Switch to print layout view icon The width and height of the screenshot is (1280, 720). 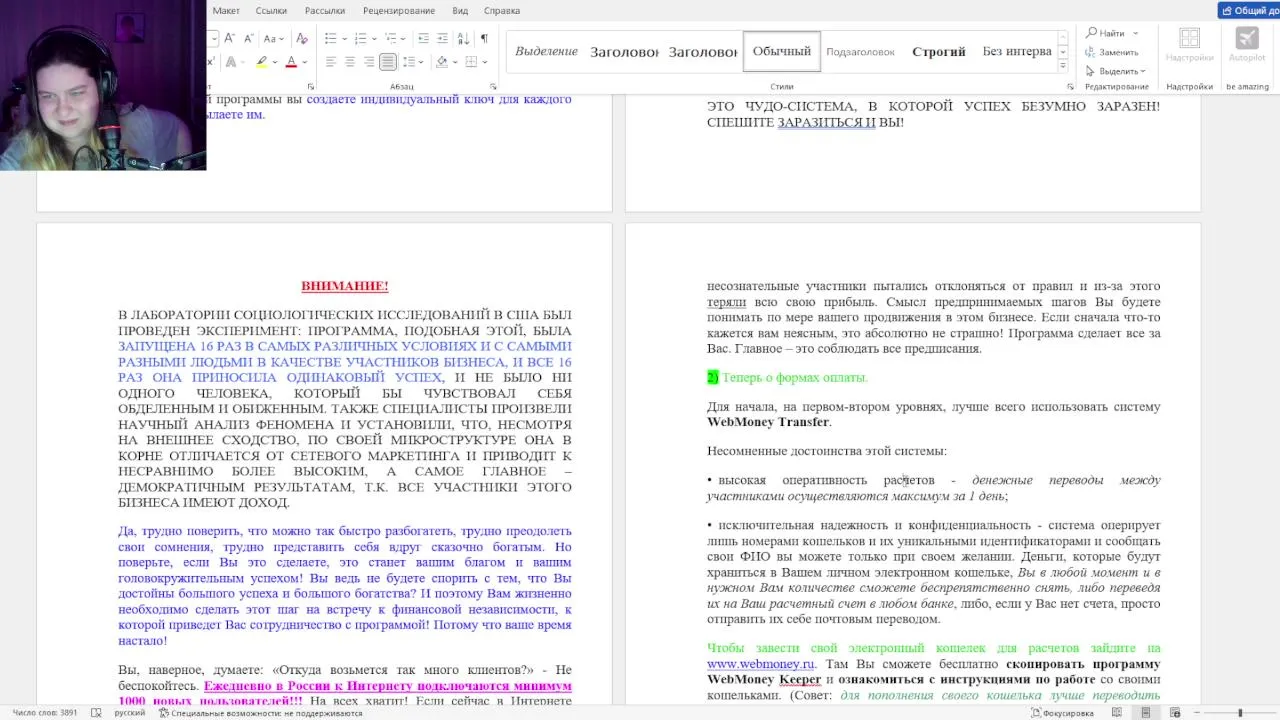click(1146, 713)
